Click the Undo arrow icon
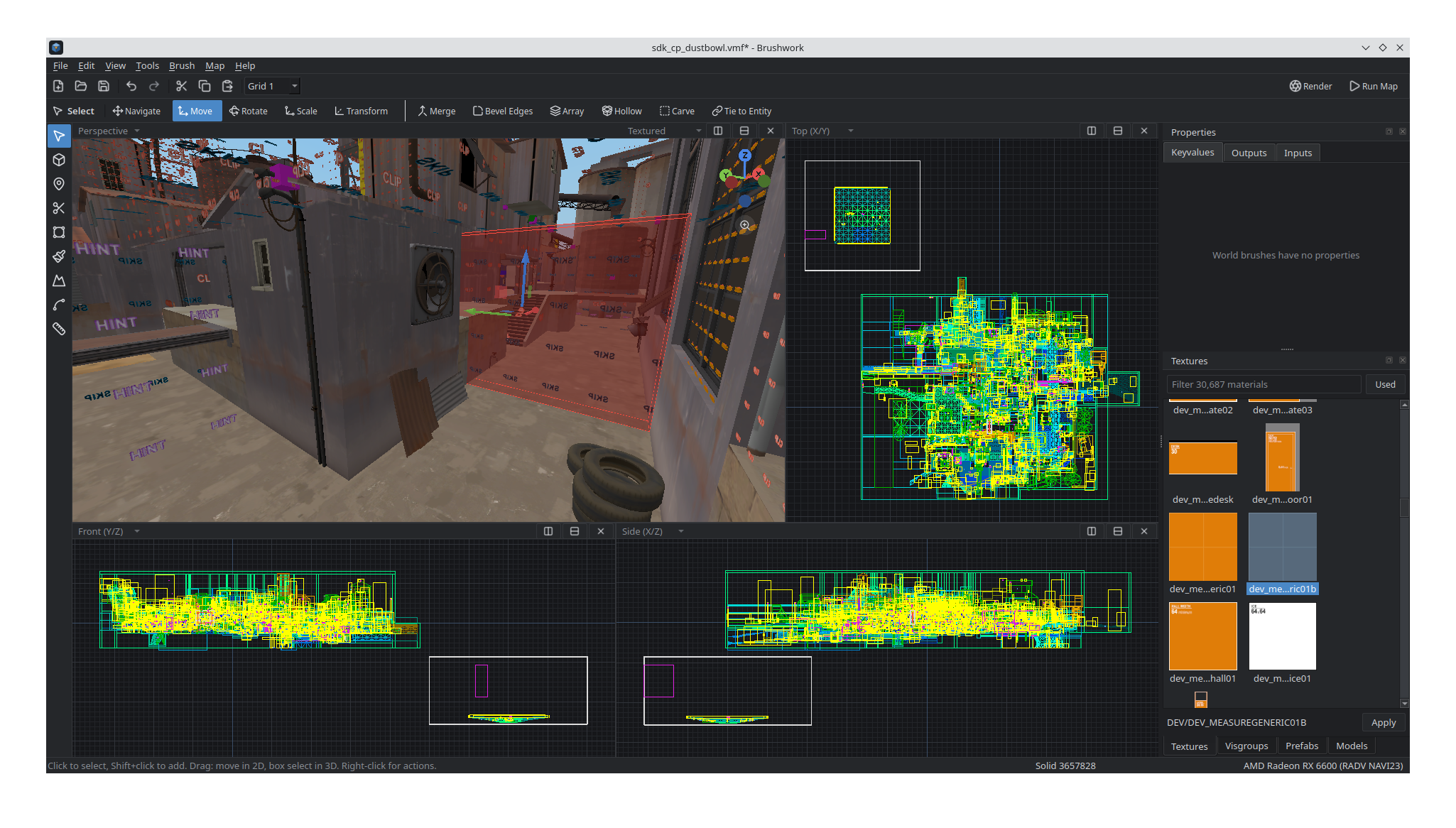 131,86
